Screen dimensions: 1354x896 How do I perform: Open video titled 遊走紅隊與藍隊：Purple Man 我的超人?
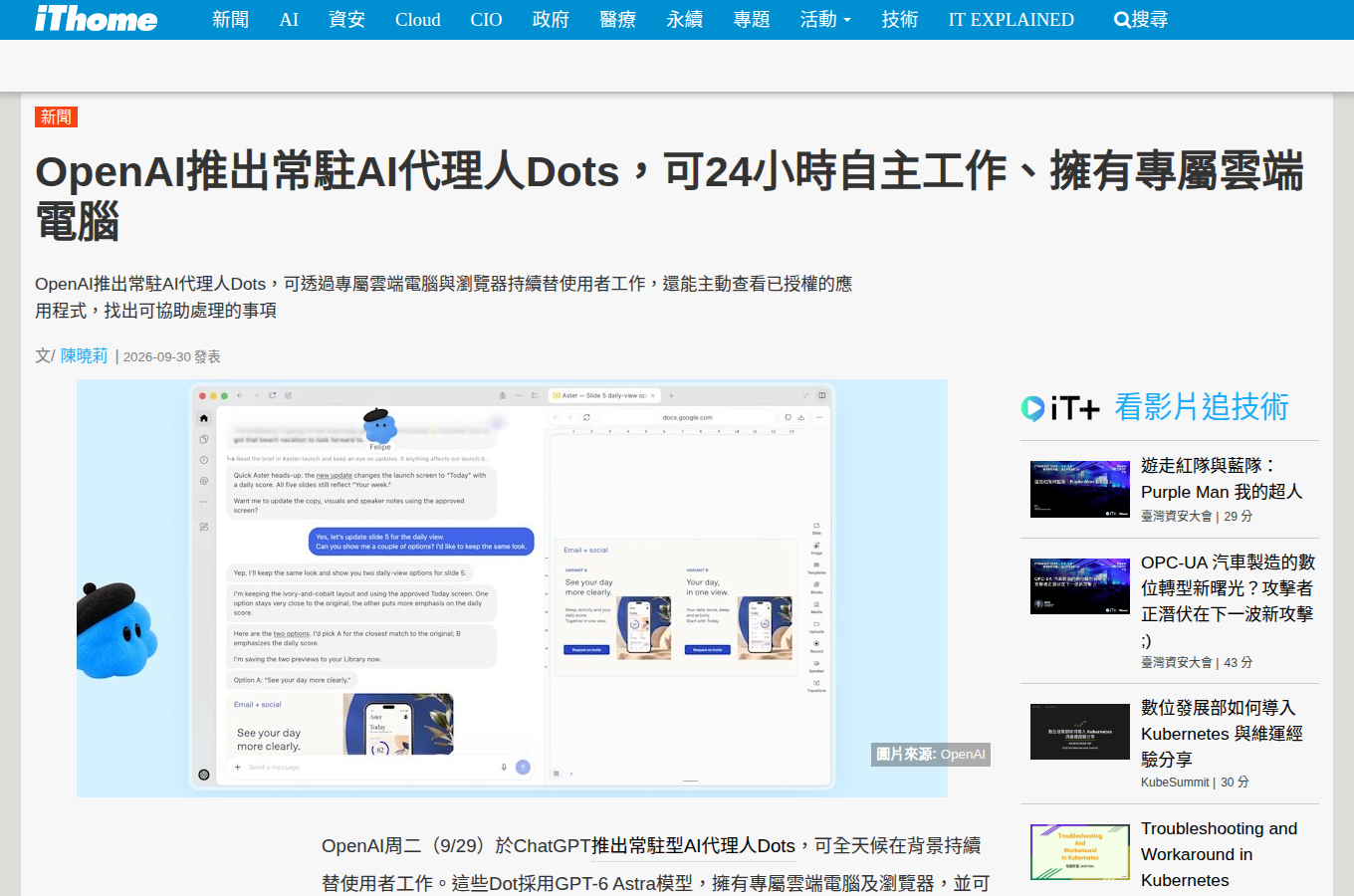(1222, 479)
